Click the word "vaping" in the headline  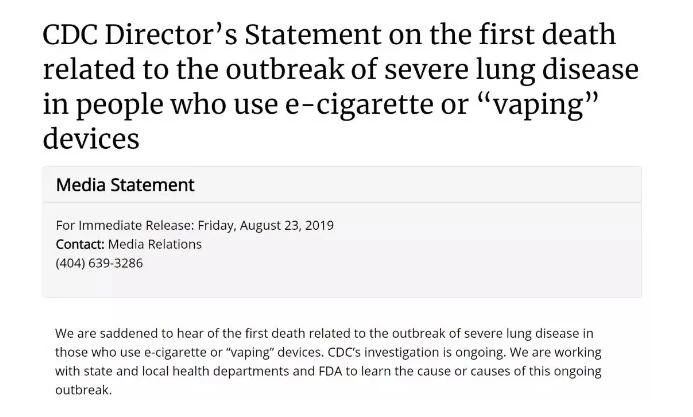(x=539, y=105)
